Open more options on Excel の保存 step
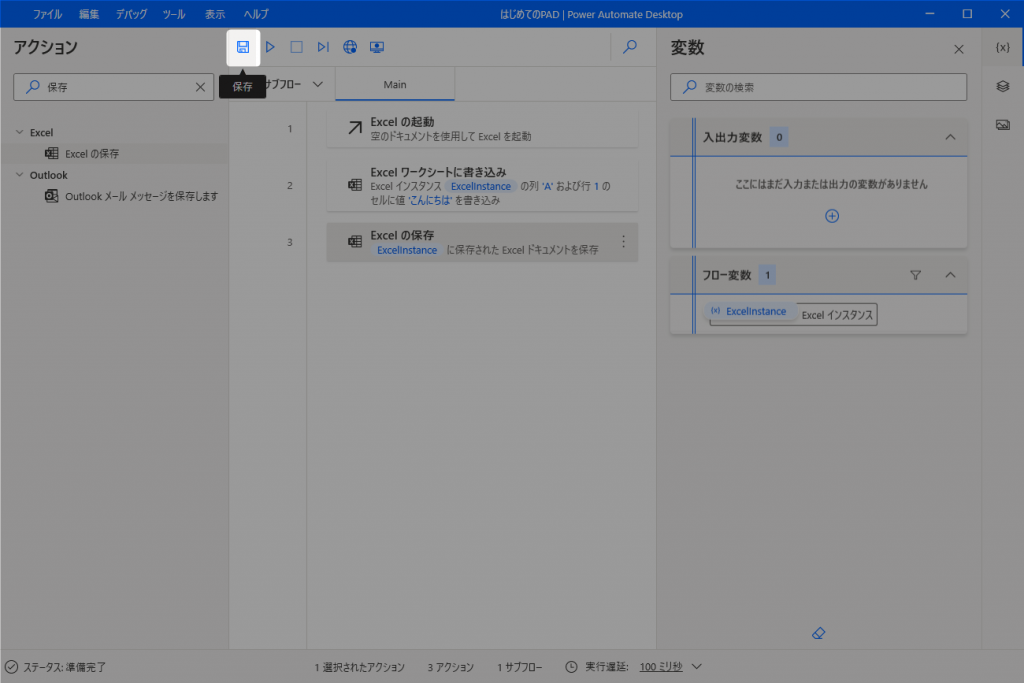 (624, 242)
